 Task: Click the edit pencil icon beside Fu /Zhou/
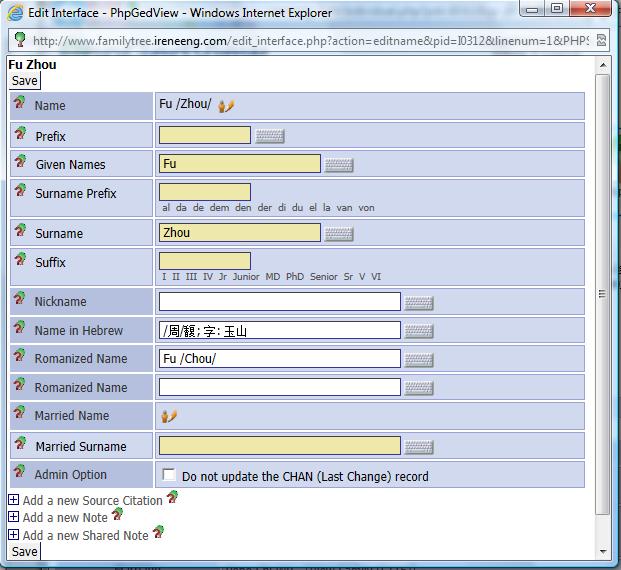click(x=227, y=105)
